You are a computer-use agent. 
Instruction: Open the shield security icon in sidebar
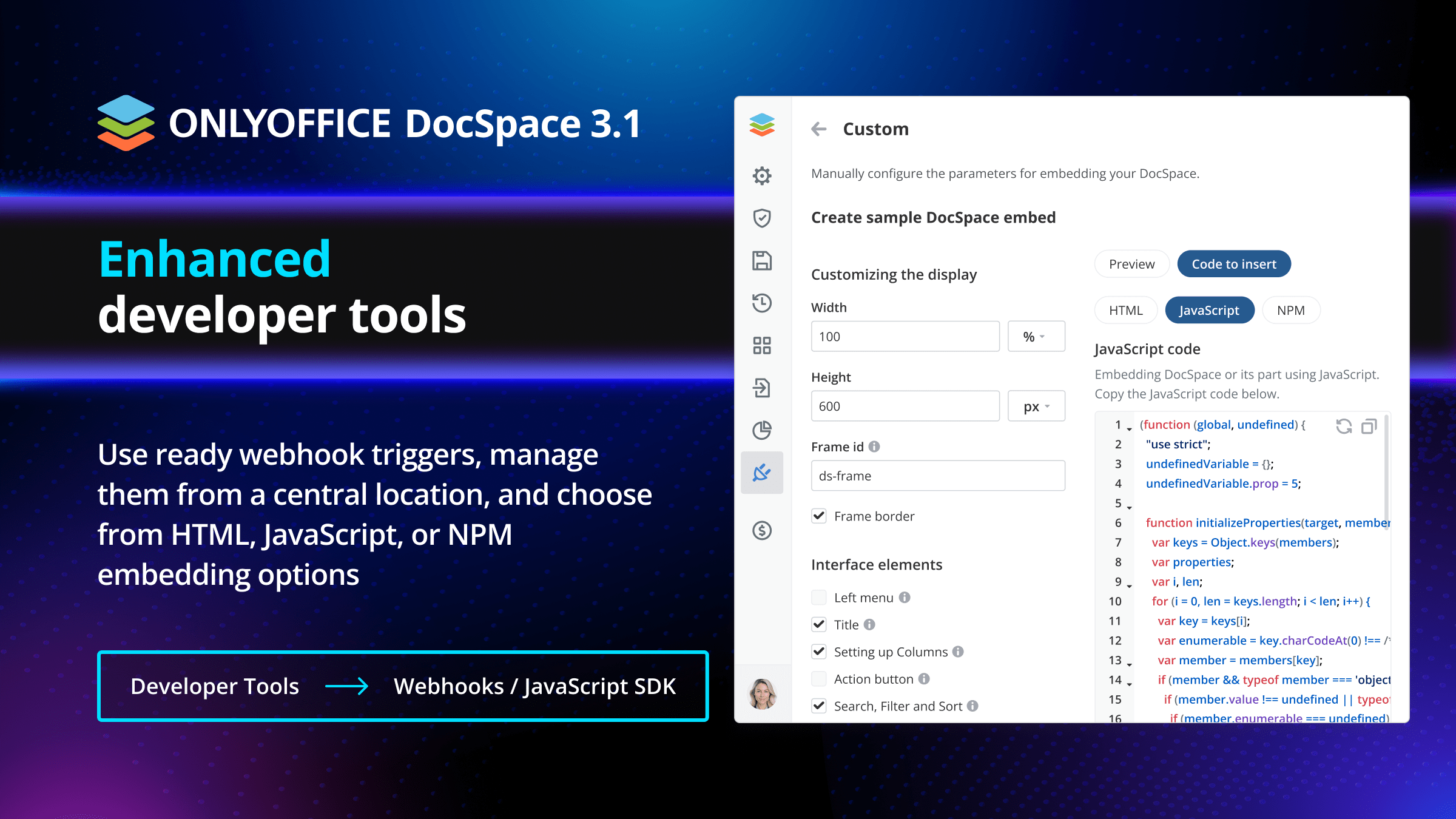pyautogui.click(x=762, y=218)
